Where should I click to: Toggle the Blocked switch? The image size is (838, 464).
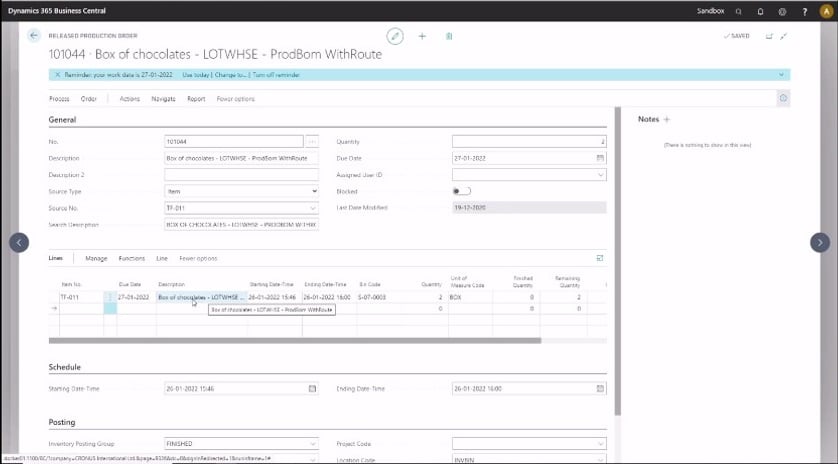(x=462, y=191)
